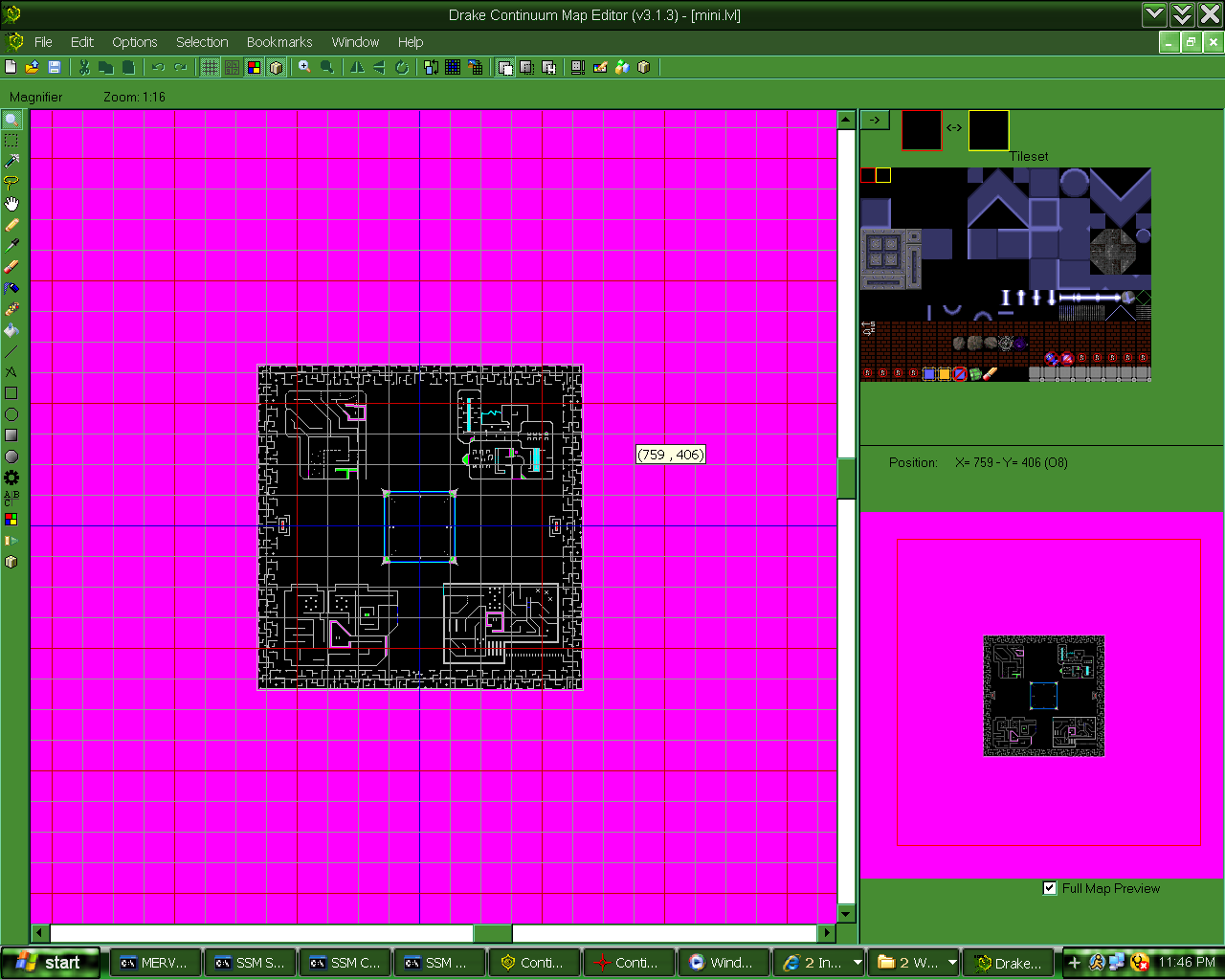The height and width of the screenshot is (980, 1225).
Task: Toggle the tileset panel toolbar button
Action: pos(254,67)
